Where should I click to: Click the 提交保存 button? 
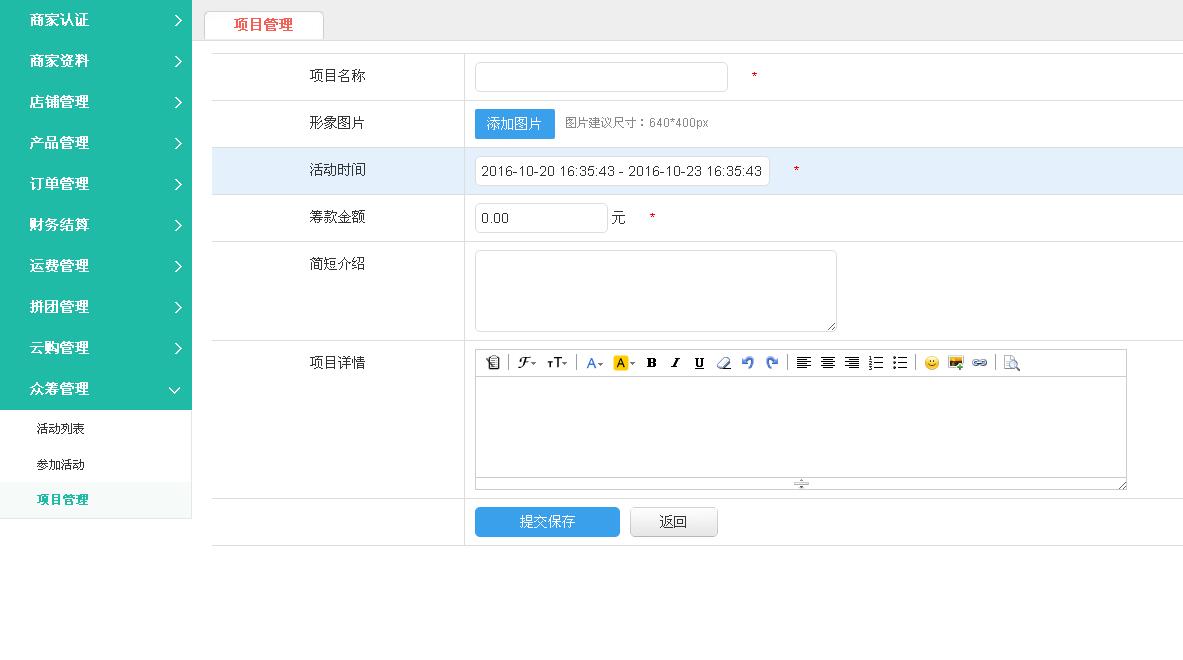tap(547, 522)
